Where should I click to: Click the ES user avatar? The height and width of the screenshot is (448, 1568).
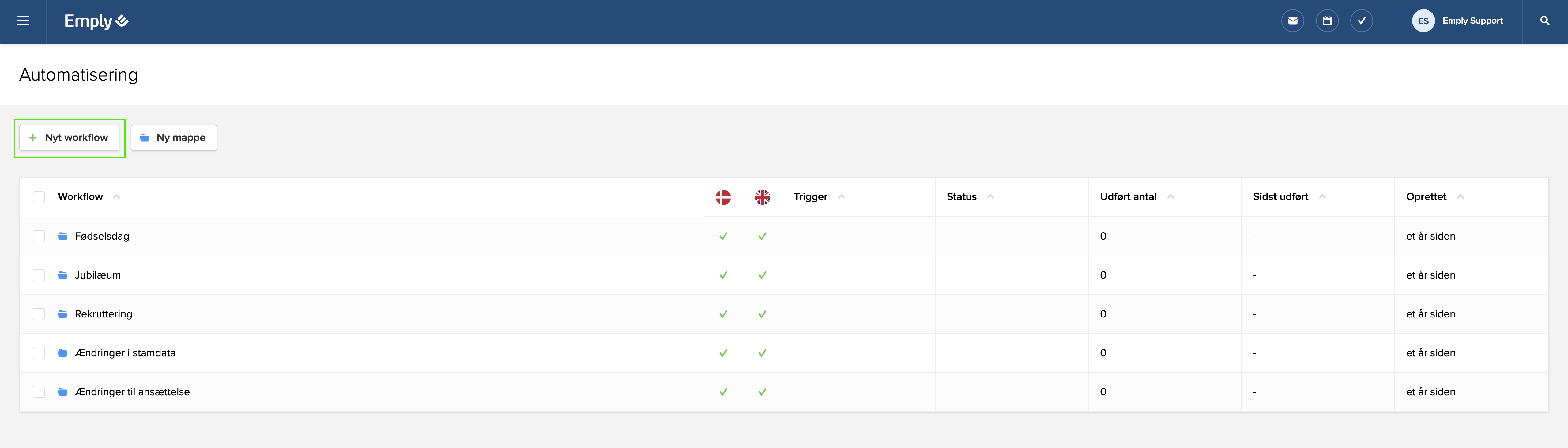point(1423,21)
